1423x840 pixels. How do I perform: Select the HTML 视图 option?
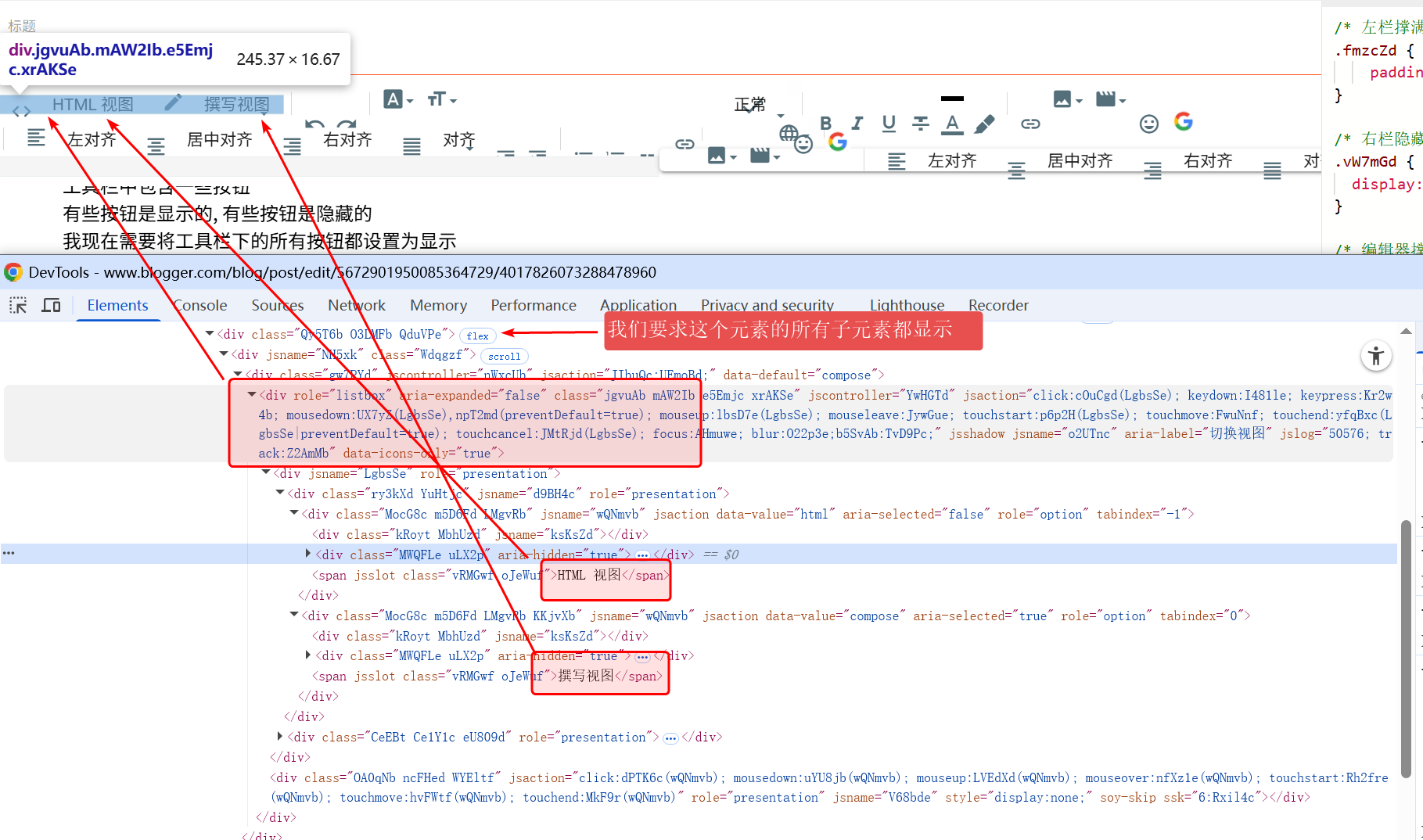[x=92, y=104]
